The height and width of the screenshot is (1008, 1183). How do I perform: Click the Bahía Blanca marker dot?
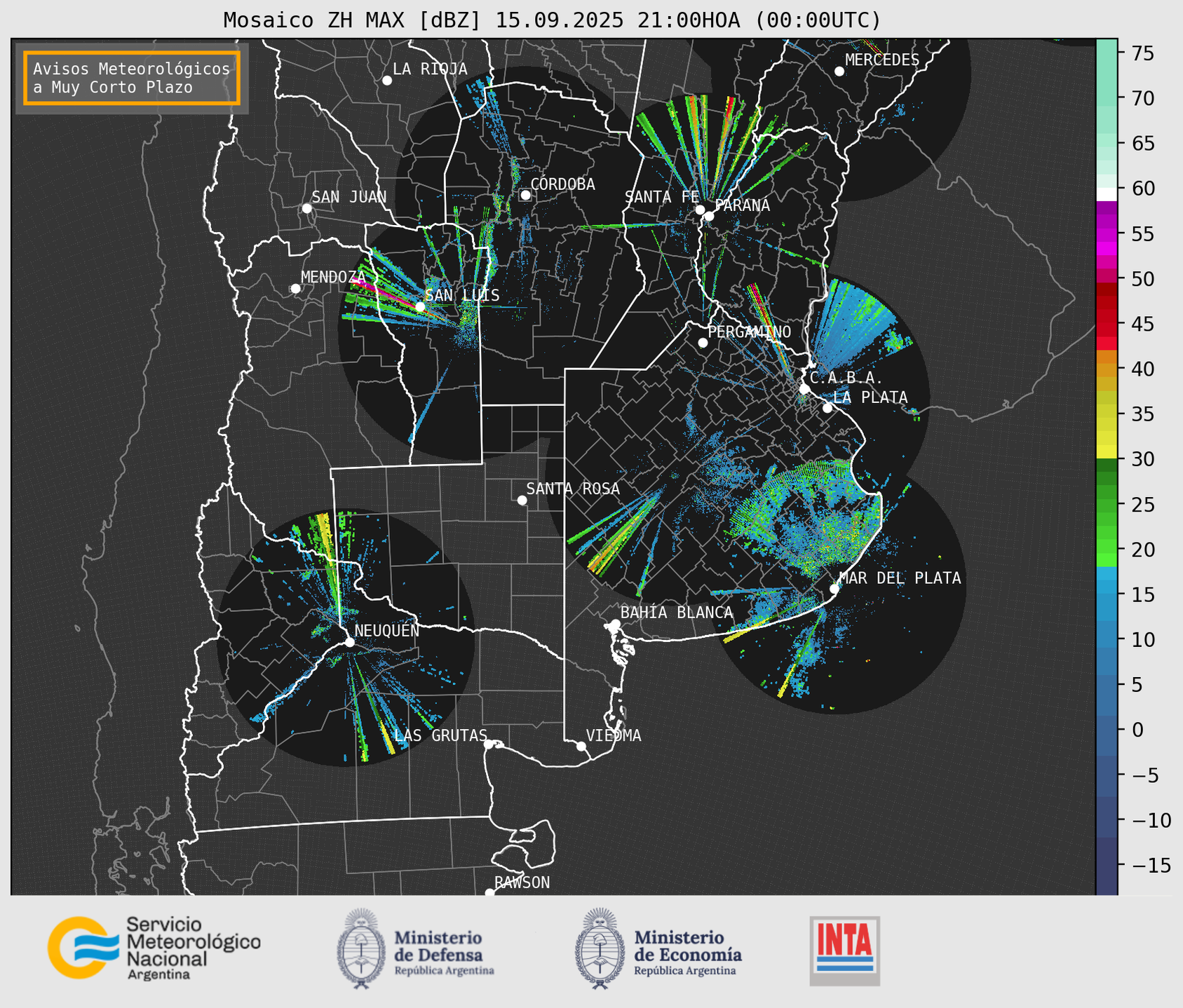[615, 624]
